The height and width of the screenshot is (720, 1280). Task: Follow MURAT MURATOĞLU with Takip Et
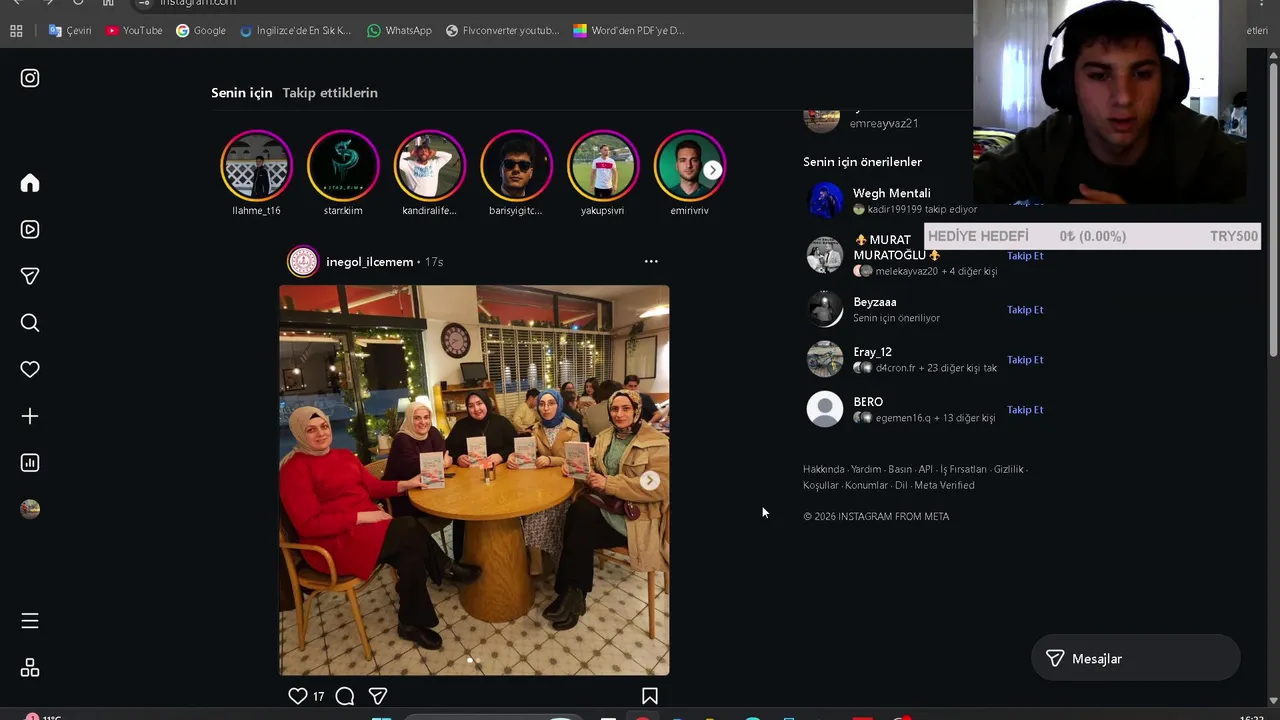pyautogui.click(x=1025, y=256)
